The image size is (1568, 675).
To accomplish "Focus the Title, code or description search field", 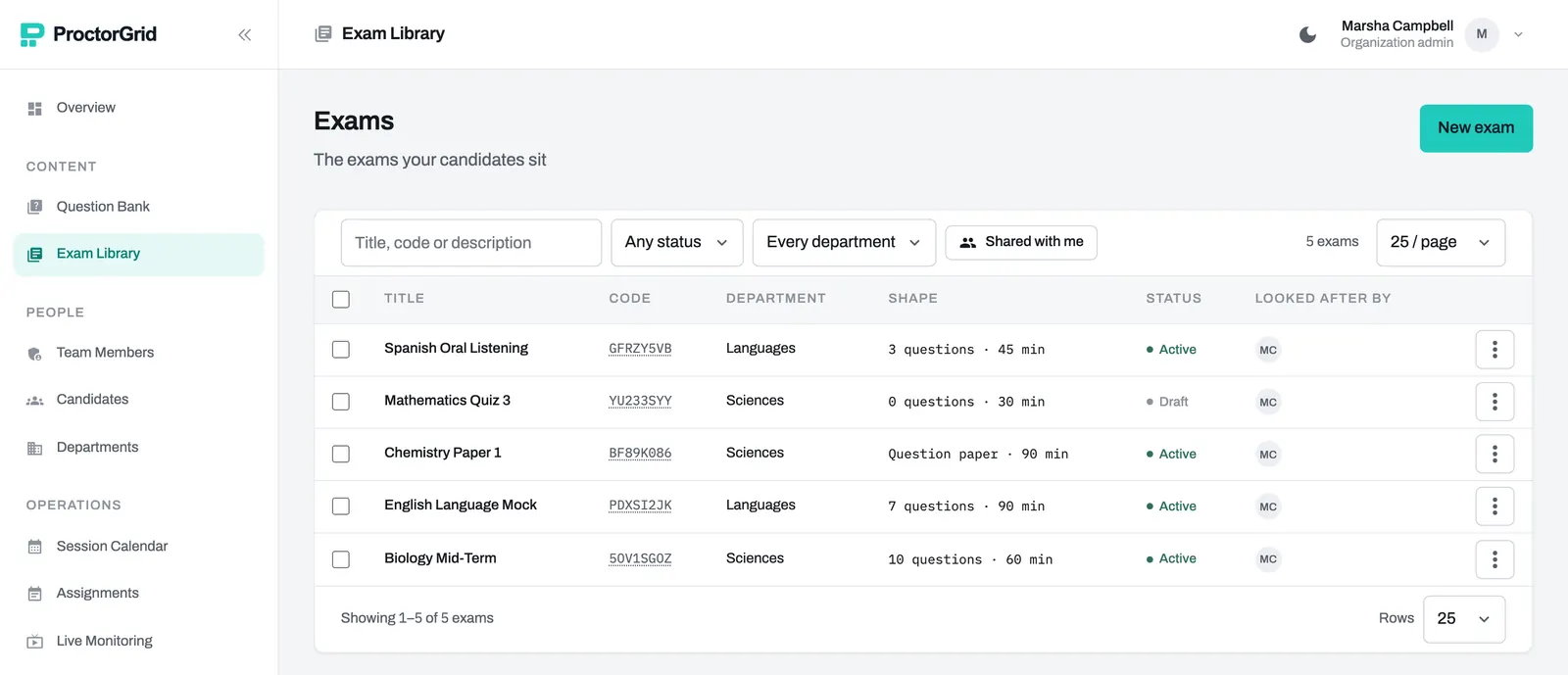I will click(x=471, y=243).
